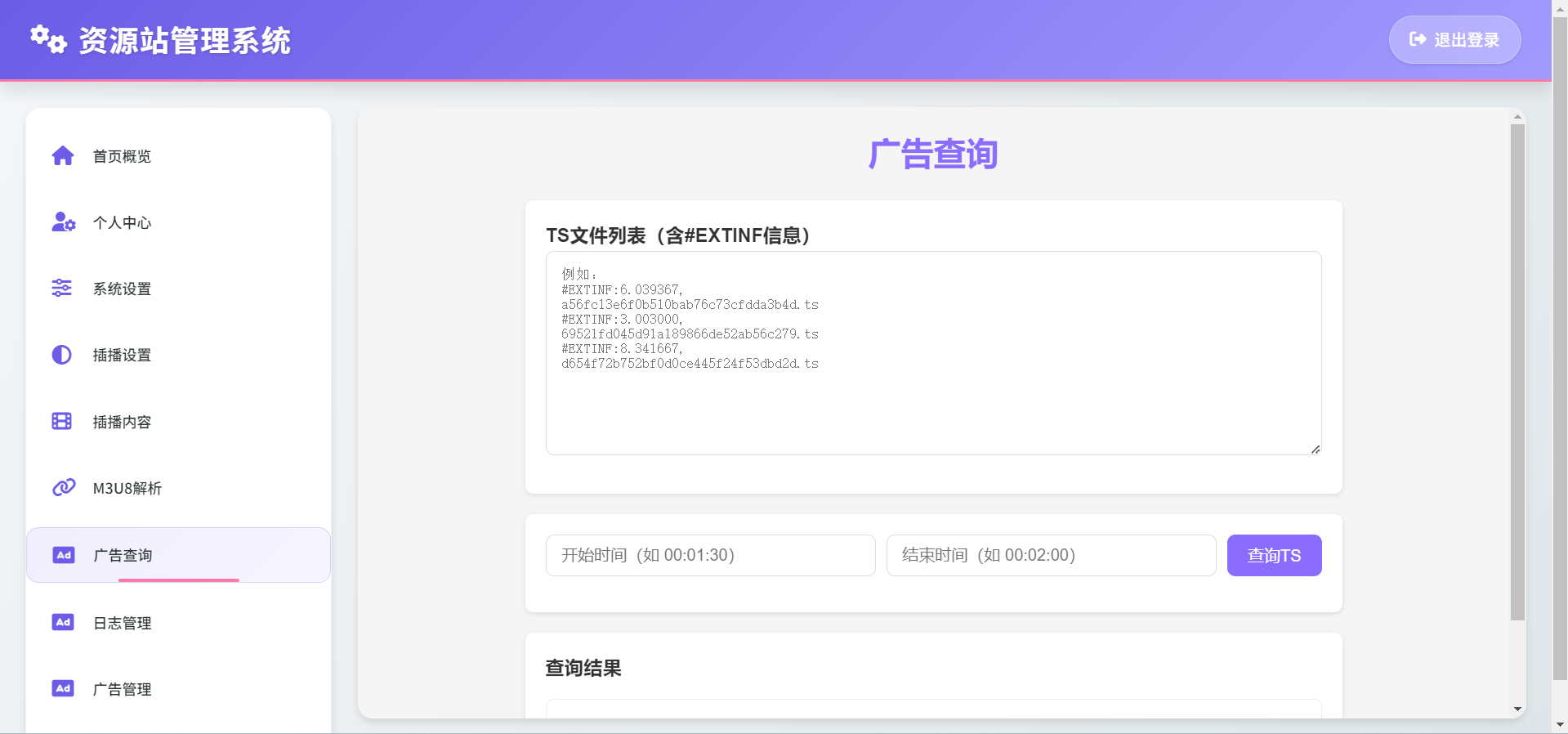
Task: Click the half-circle icon beside 插播设置
Action: [x=62, y=355]
